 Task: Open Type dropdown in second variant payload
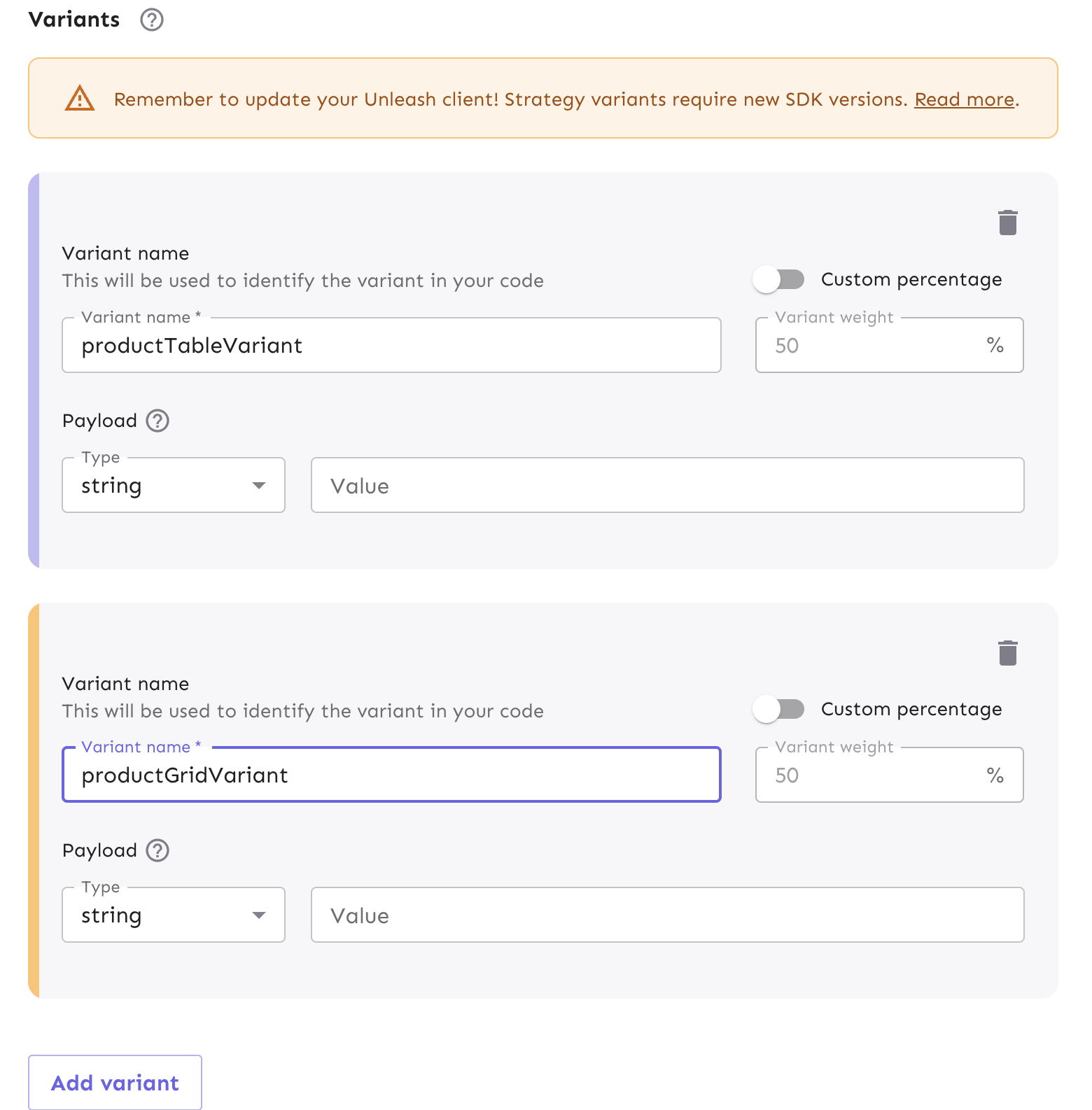tap(174, 915)
